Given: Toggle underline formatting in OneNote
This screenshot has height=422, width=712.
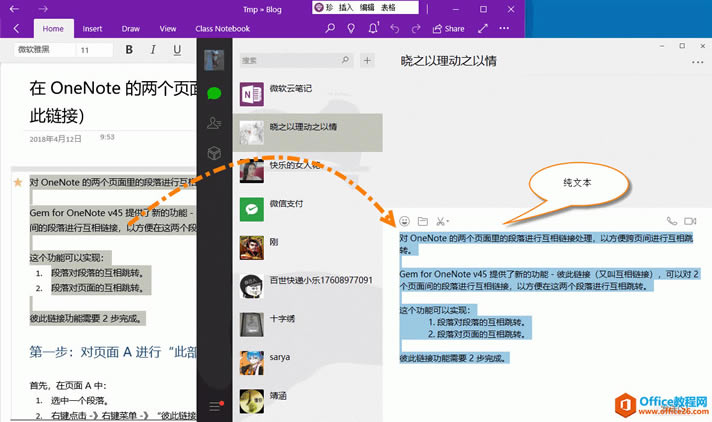Looking at the screenshot, I should (177, 50).
